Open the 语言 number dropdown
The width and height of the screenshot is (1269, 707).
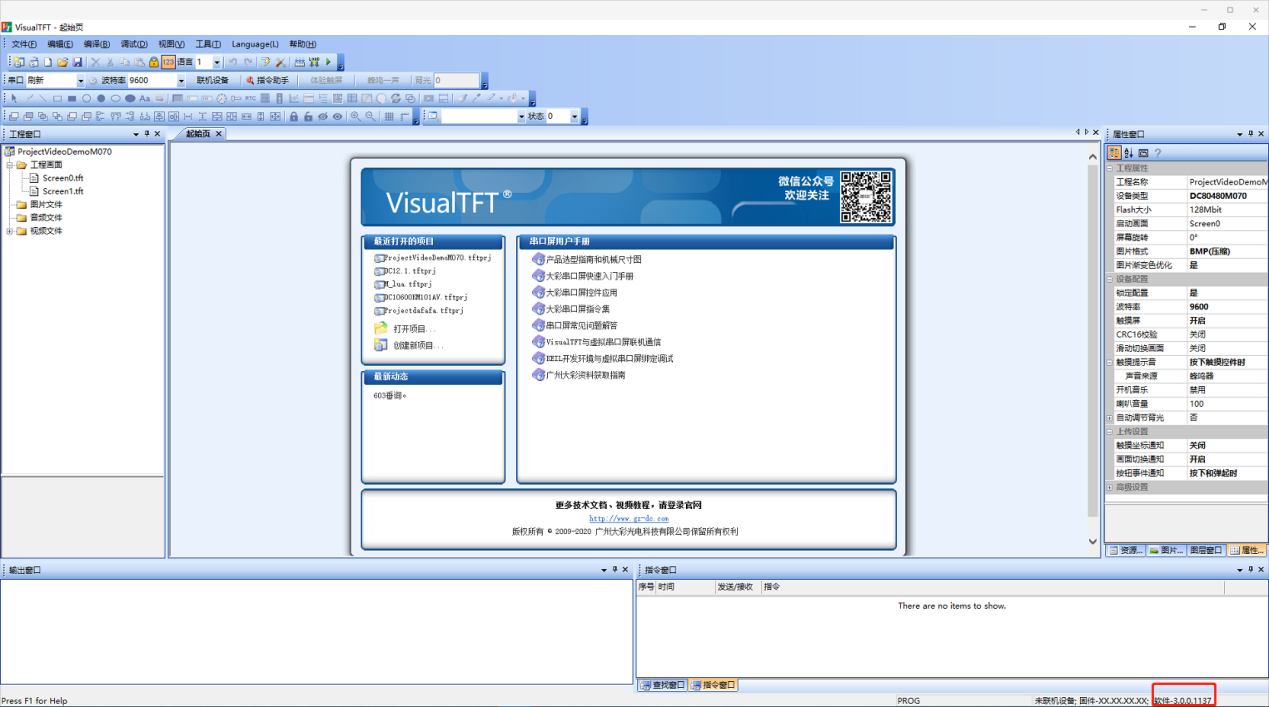tap(217, 62)
